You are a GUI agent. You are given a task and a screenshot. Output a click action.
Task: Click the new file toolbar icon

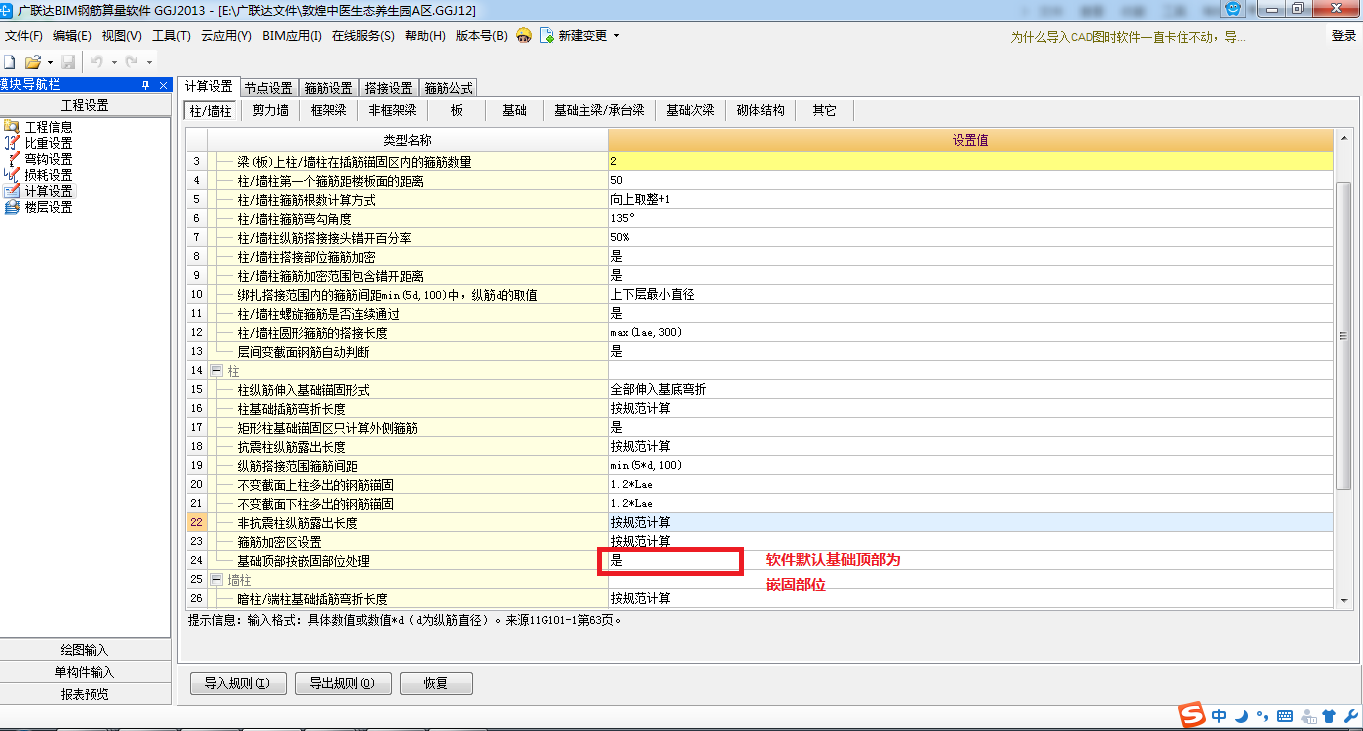[x=9, y=62]
